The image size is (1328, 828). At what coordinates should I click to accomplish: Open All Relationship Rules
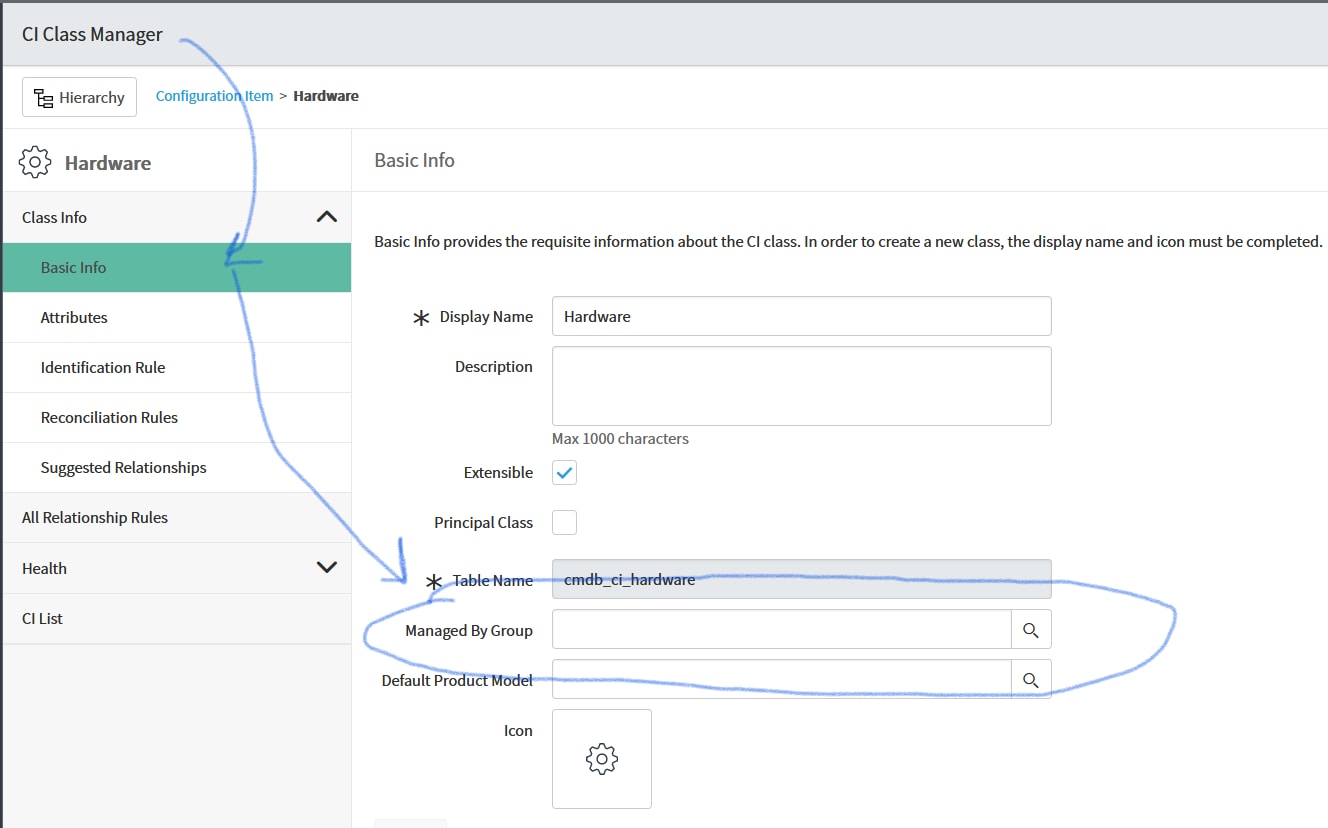pyautogui.click(x=95, y=517)
